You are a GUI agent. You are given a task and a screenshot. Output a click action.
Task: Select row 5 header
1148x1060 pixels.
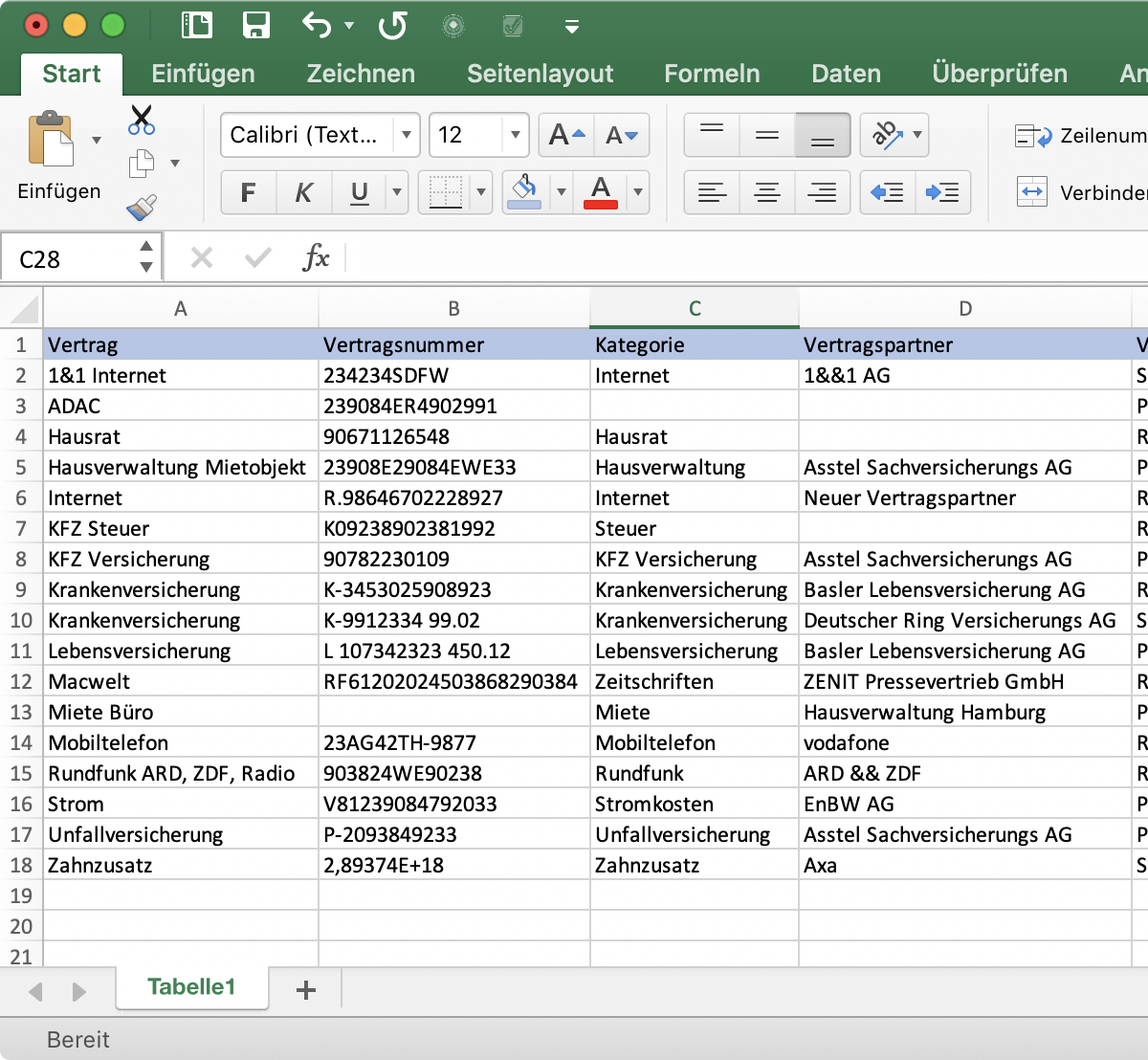click(21, 467)
